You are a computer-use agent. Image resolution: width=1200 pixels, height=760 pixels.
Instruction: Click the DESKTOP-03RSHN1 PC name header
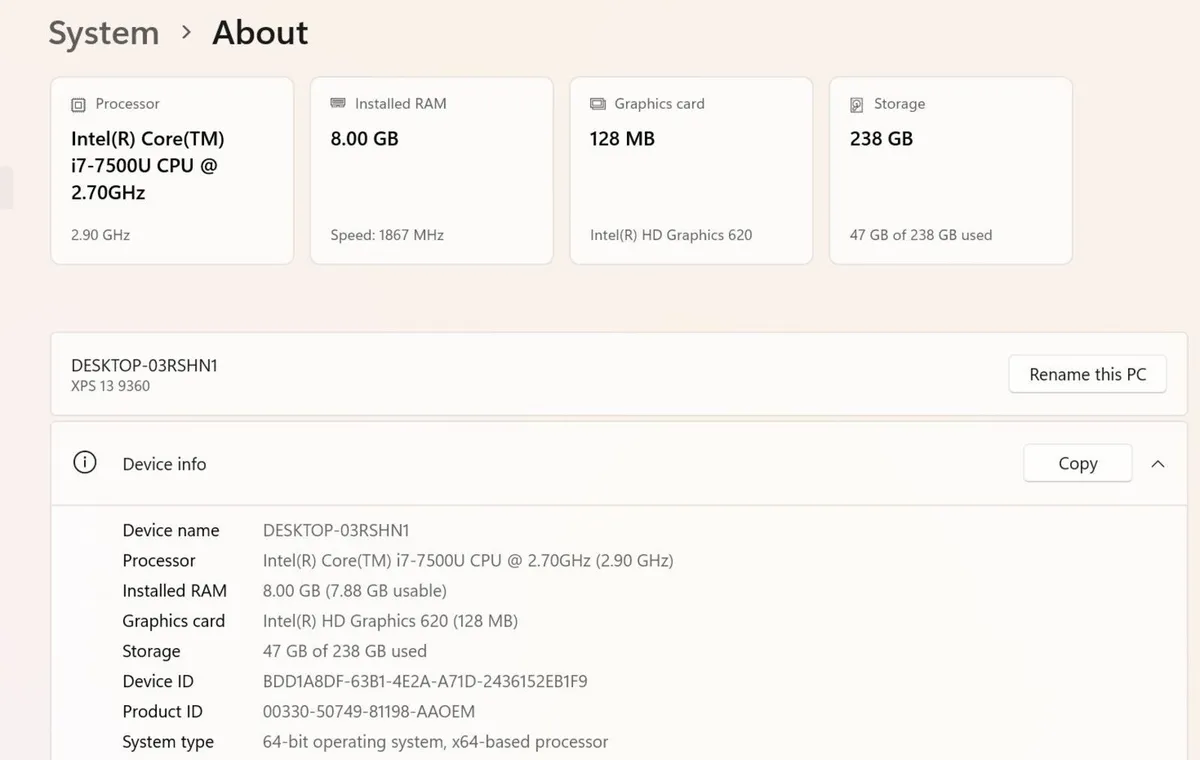click(x=144, y=366)
